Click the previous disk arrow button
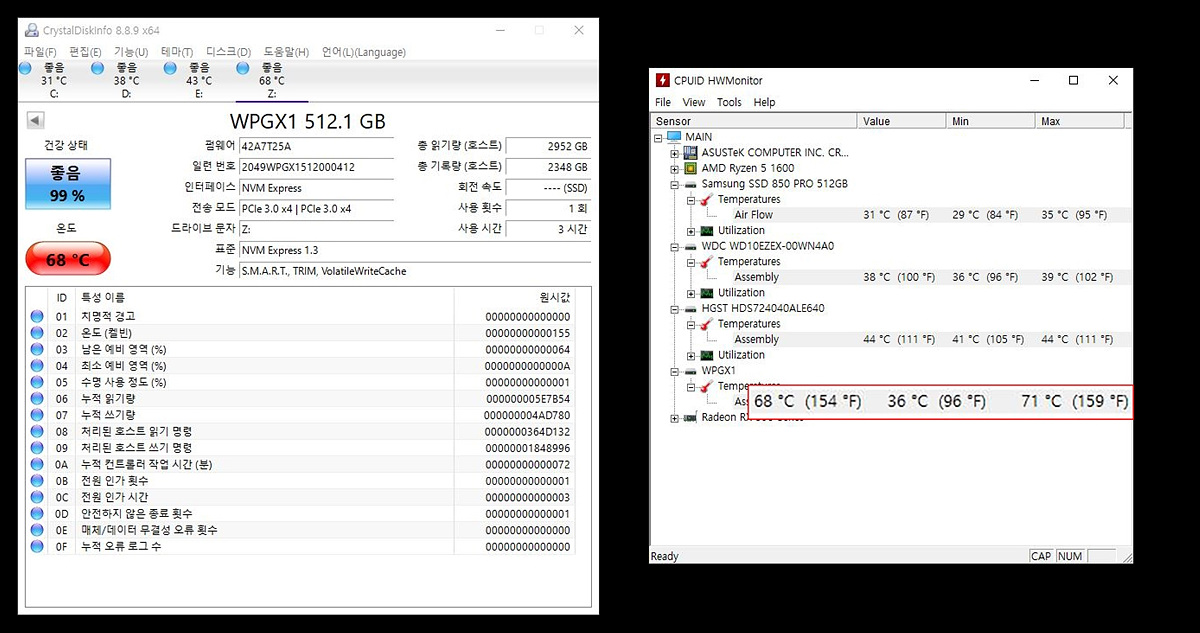The height and width of the screenshot is (633, 1200). (x=35, y=121)
